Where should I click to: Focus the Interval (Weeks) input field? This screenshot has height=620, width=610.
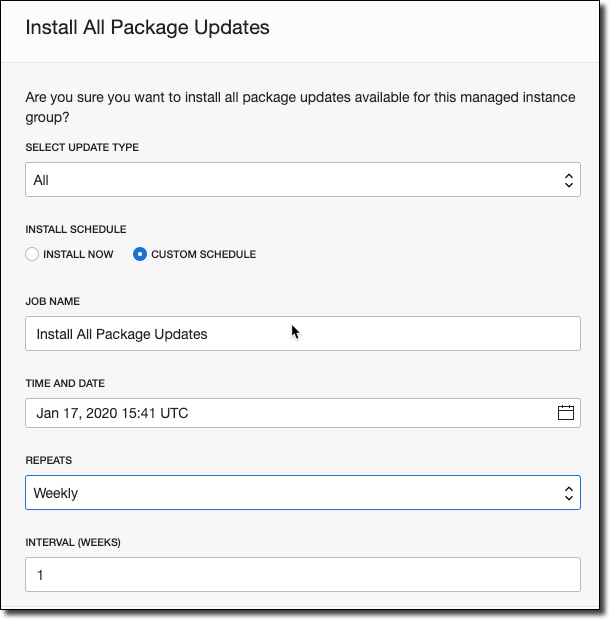pyautogui.click(x=300, y=575)
